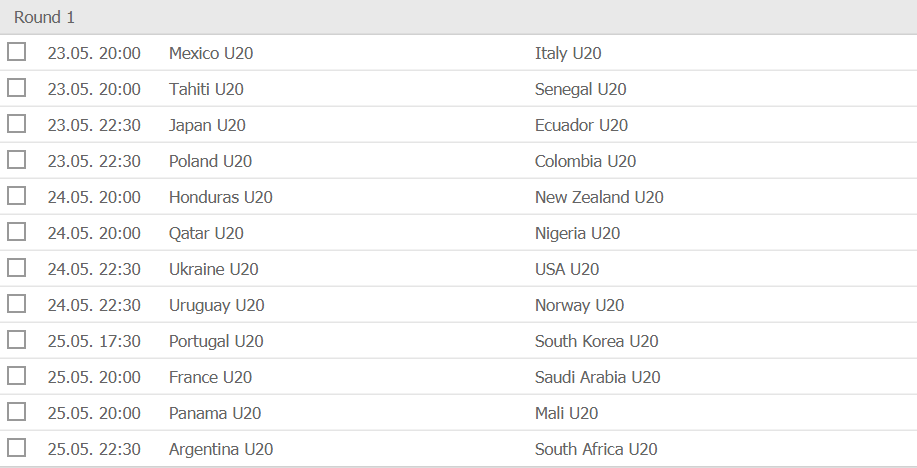Check the Mexico U20 vs Italy U20 match box
Viewport: 917px width, 468px height.
[x=16, y=51]
